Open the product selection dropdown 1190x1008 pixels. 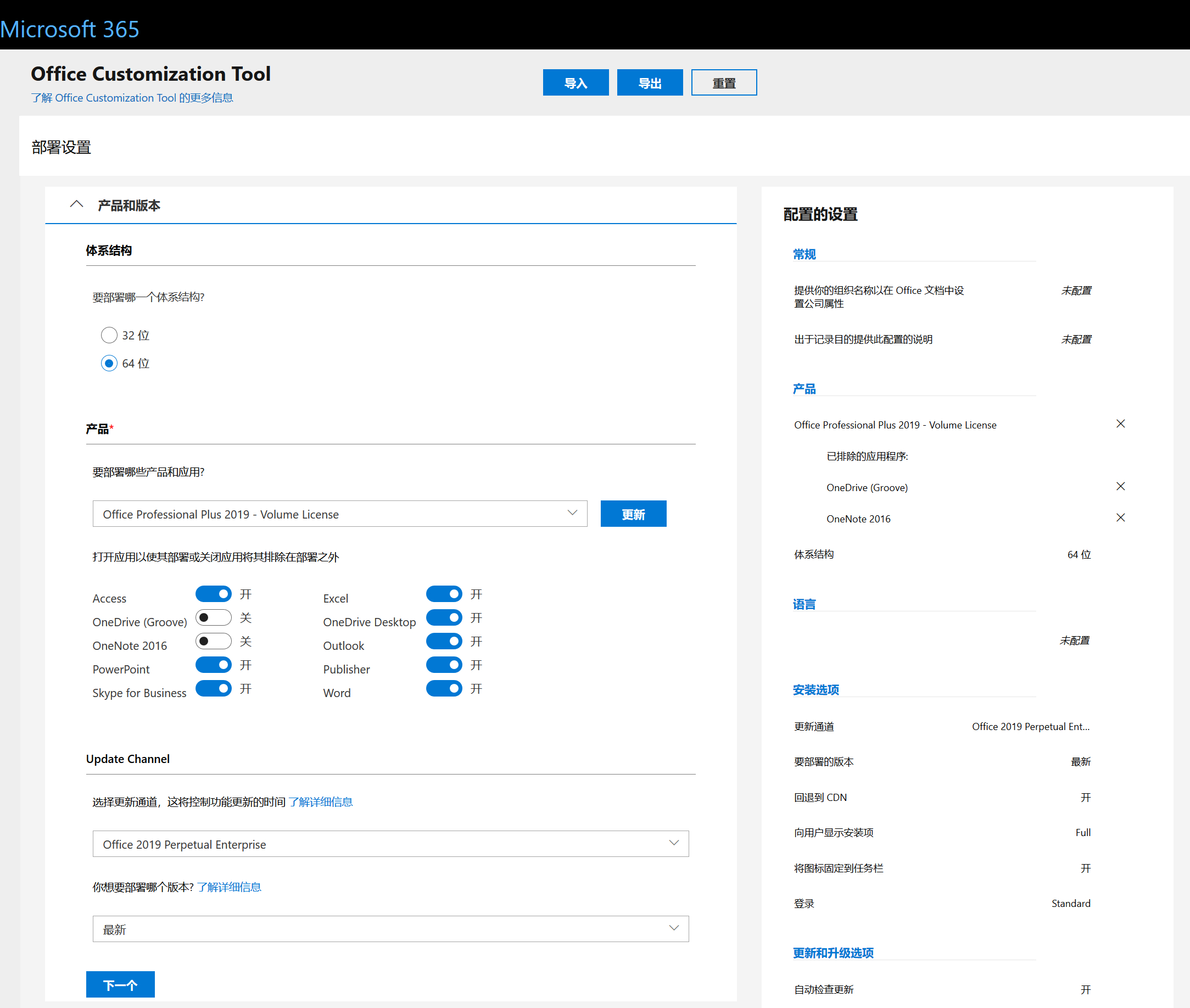point(339,514)
